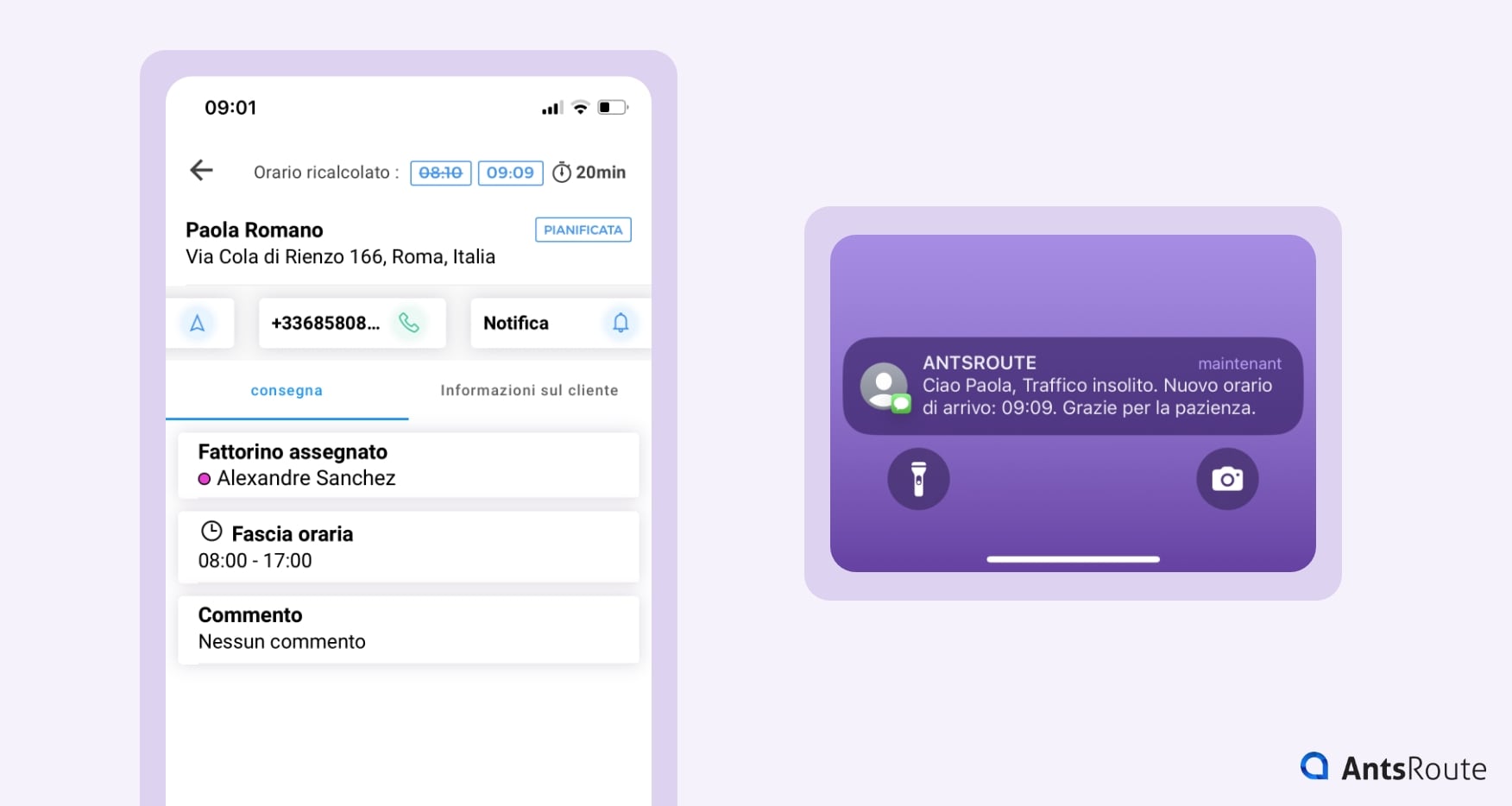Tap the contact avatar in the notification
Viewport: 1512px width, 806px height.
point(884,387)
